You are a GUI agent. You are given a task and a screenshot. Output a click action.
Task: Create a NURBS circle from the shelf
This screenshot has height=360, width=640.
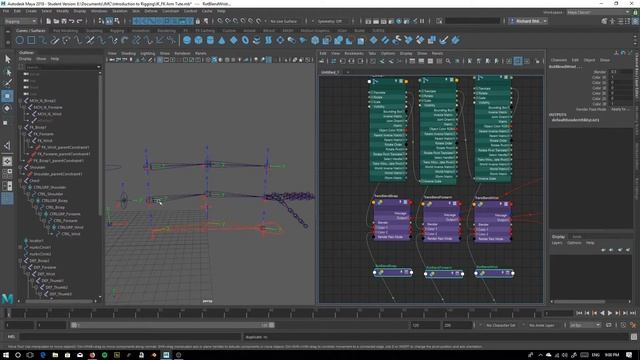tap(20, 40)
